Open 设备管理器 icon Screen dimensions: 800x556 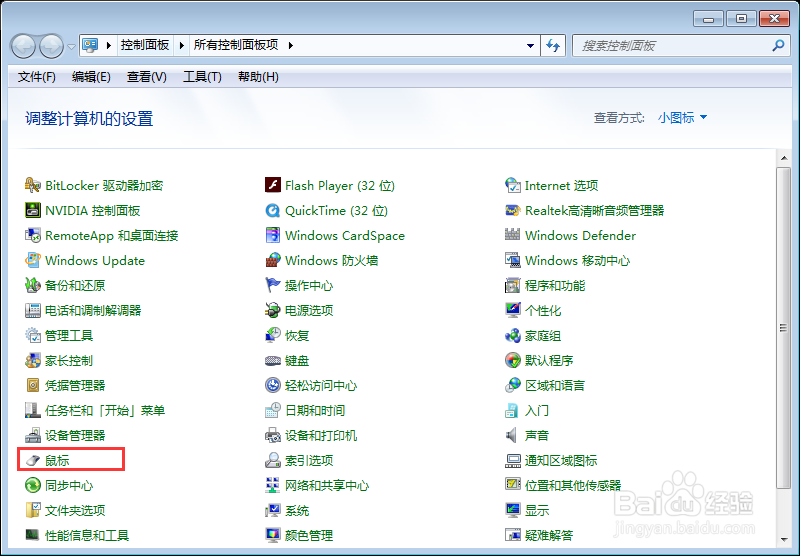pos(33,435)
